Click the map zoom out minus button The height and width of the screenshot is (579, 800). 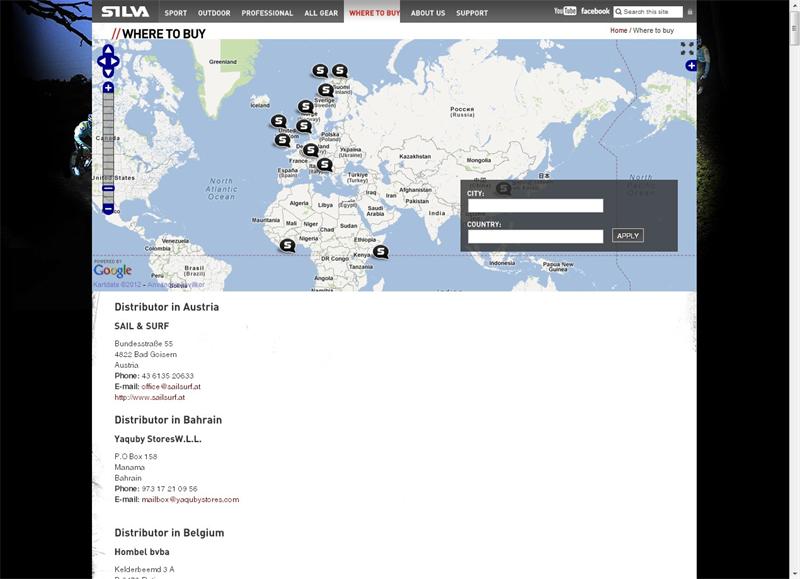(108, 209)
